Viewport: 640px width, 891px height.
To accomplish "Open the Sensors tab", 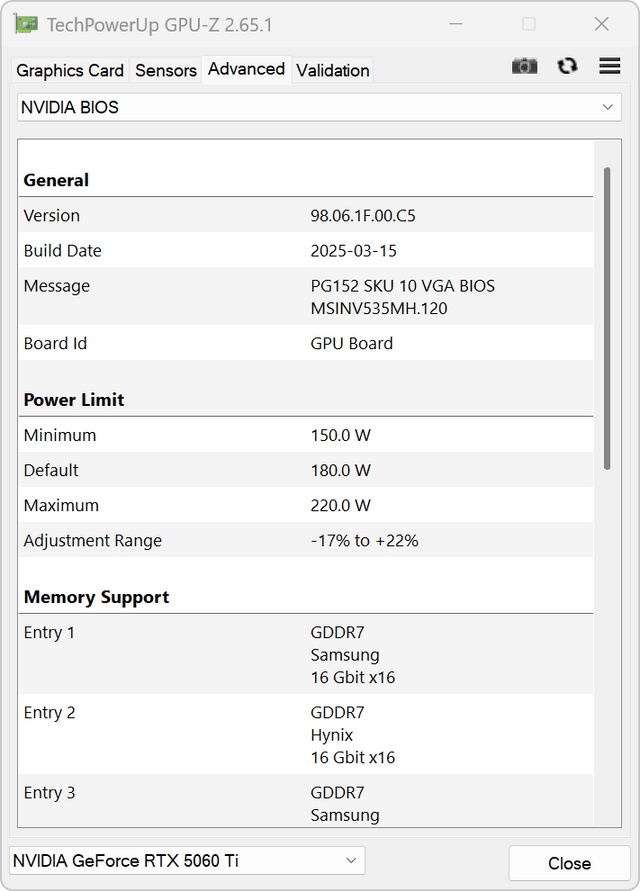I will (x=166, y=70).
